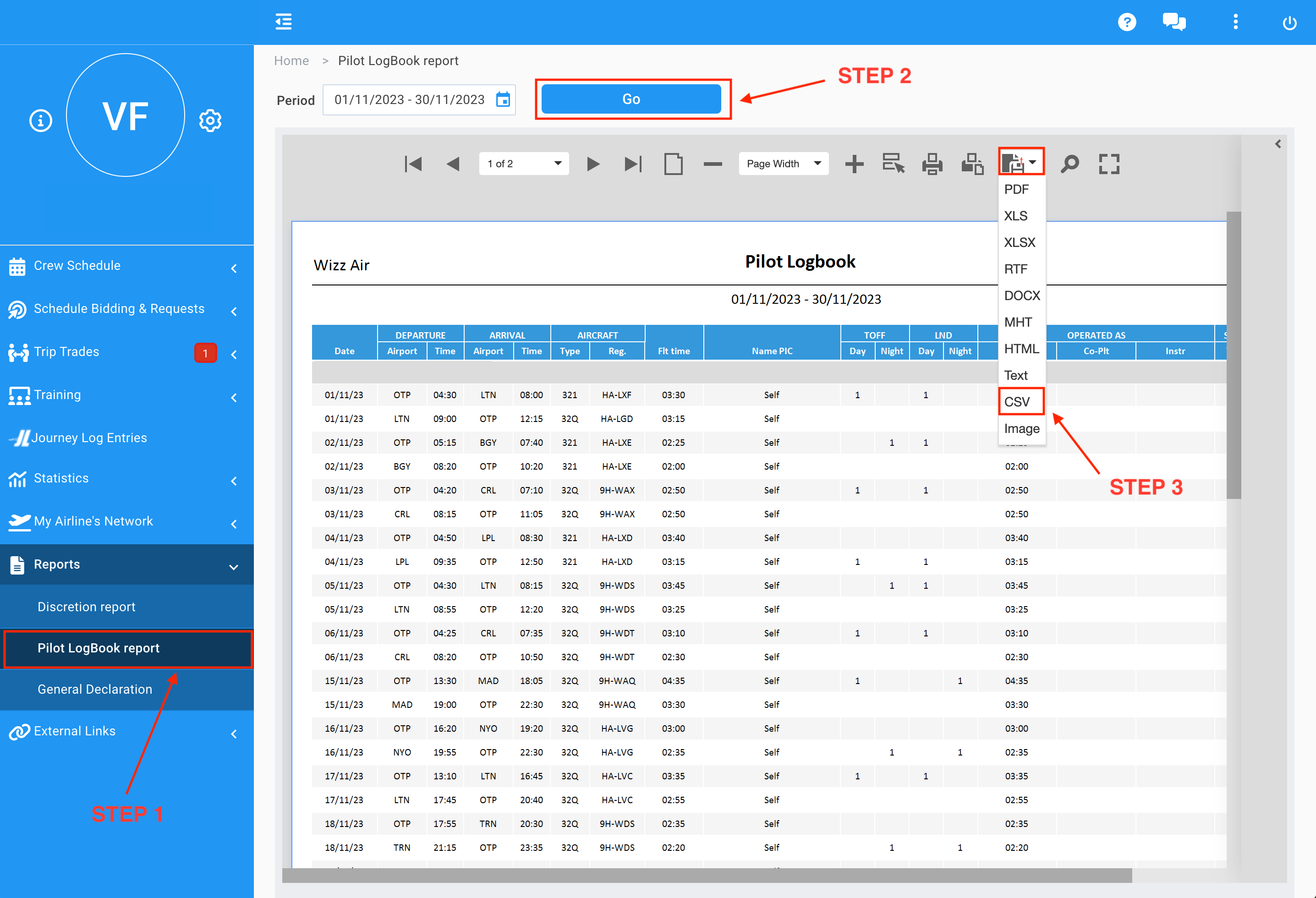The width and height of the screenshot is (1316, 898).
Task: Click the Go button to run report
Action: [631, 99]
